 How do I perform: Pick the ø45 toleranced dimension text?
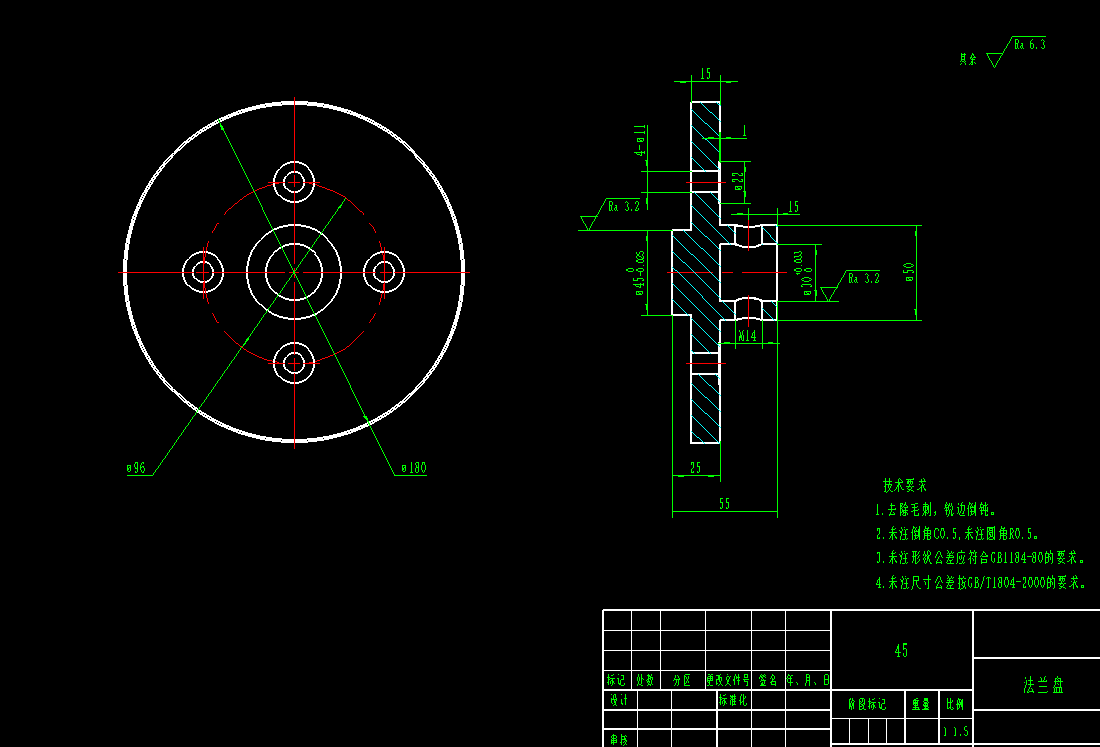pos(638,273)
